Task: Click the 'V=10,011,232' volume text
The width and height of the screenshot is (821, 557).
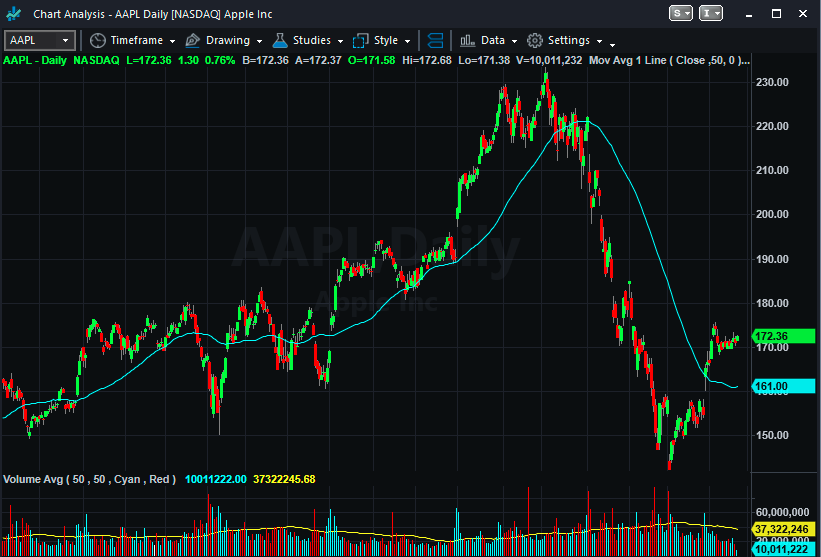Action: tap(549, 60)
